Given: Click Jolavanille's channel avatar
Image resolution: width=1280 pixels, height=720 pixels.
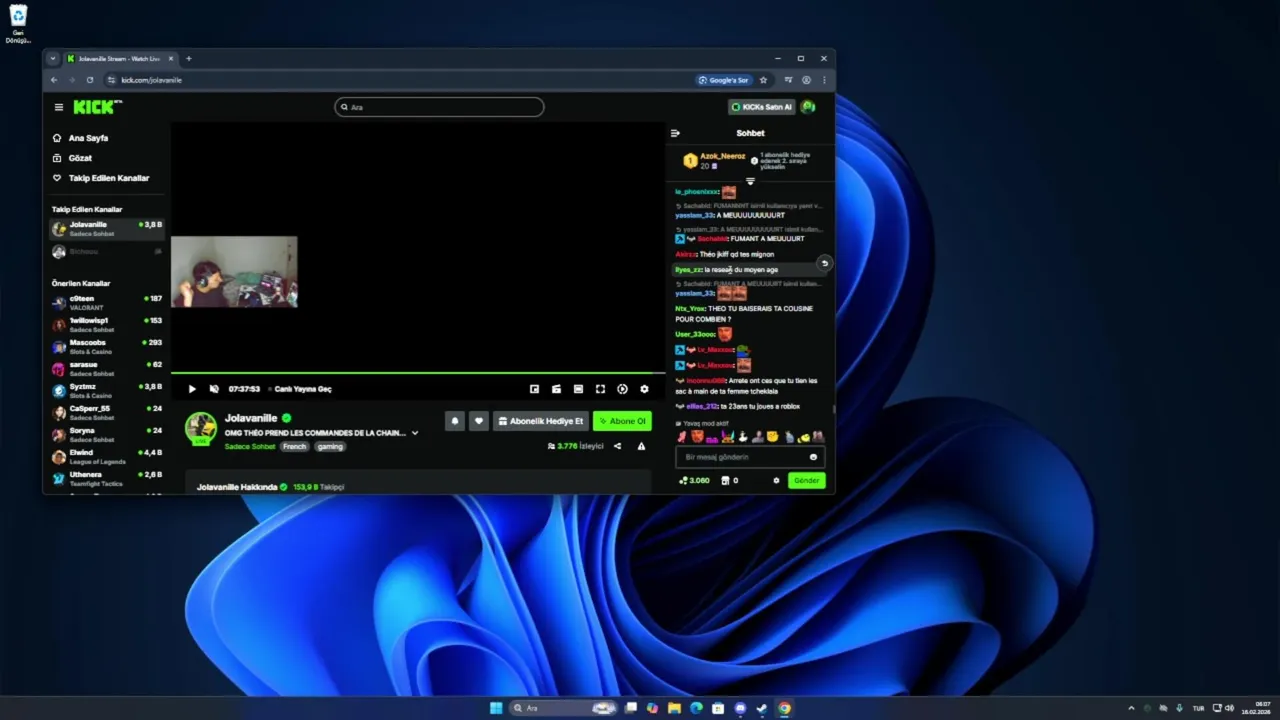Looking at the screenshot, I should [x=201, y=428].
